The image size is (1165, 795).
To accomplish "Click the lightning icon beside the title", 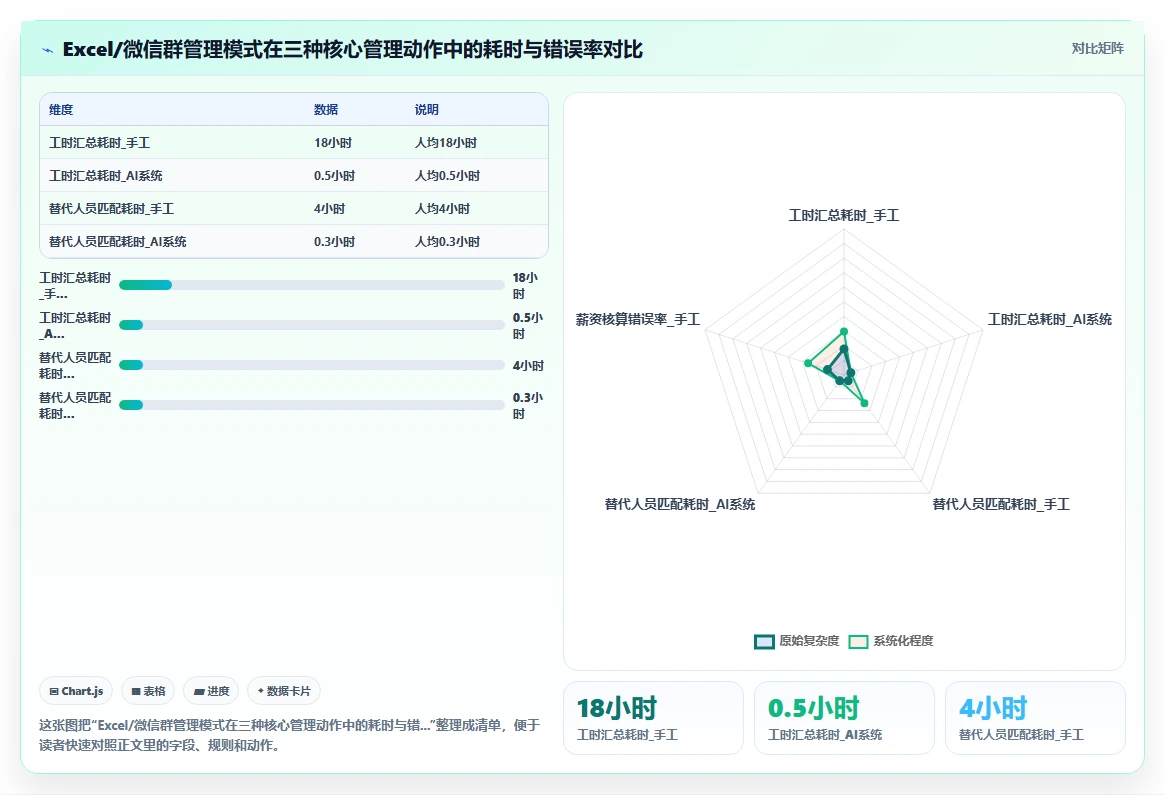I will pyautogui.click(x=48, y=50).
